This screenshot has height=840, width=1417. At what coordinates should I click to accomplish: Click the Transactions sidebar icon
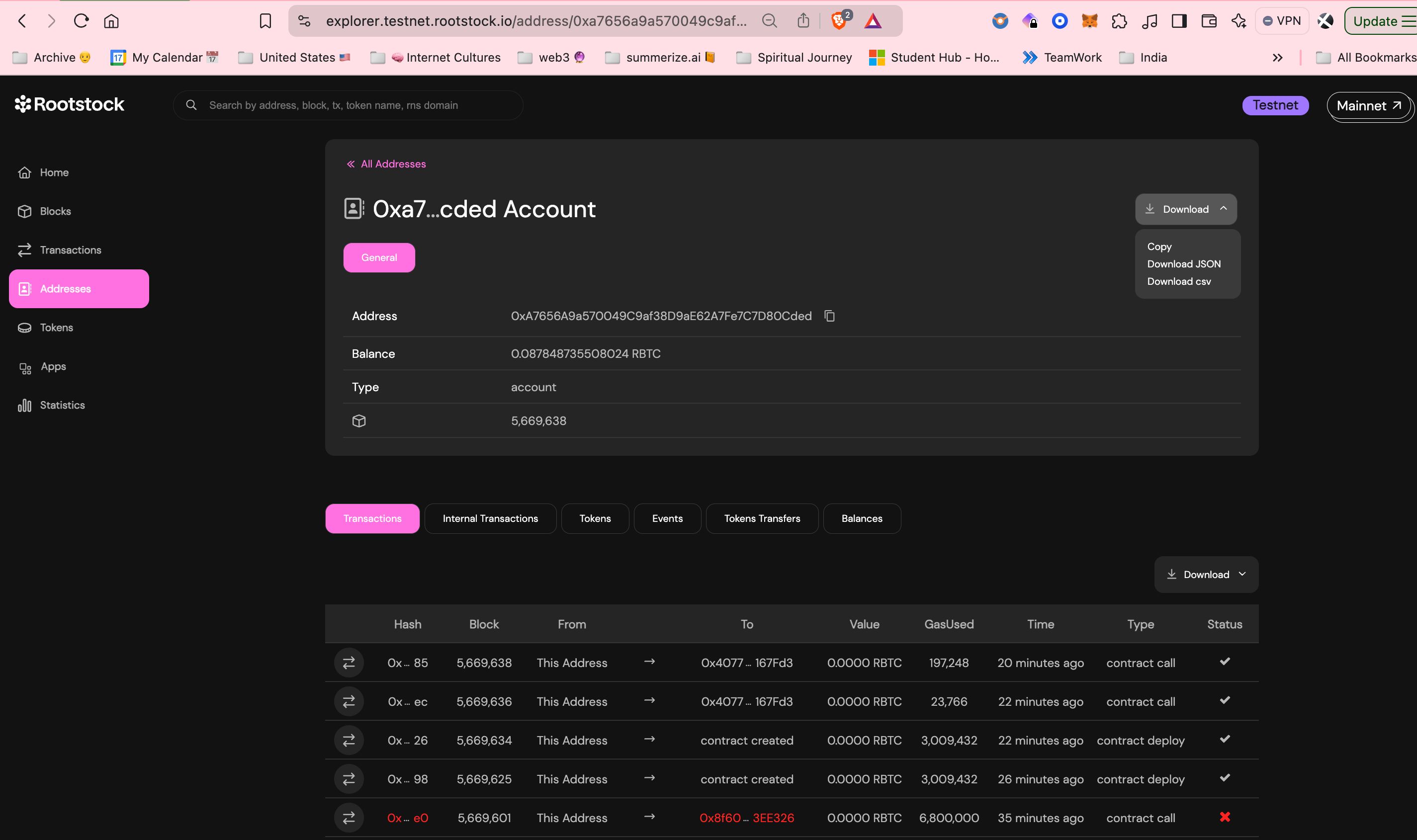pyautogui.click(x=22, y=250)
